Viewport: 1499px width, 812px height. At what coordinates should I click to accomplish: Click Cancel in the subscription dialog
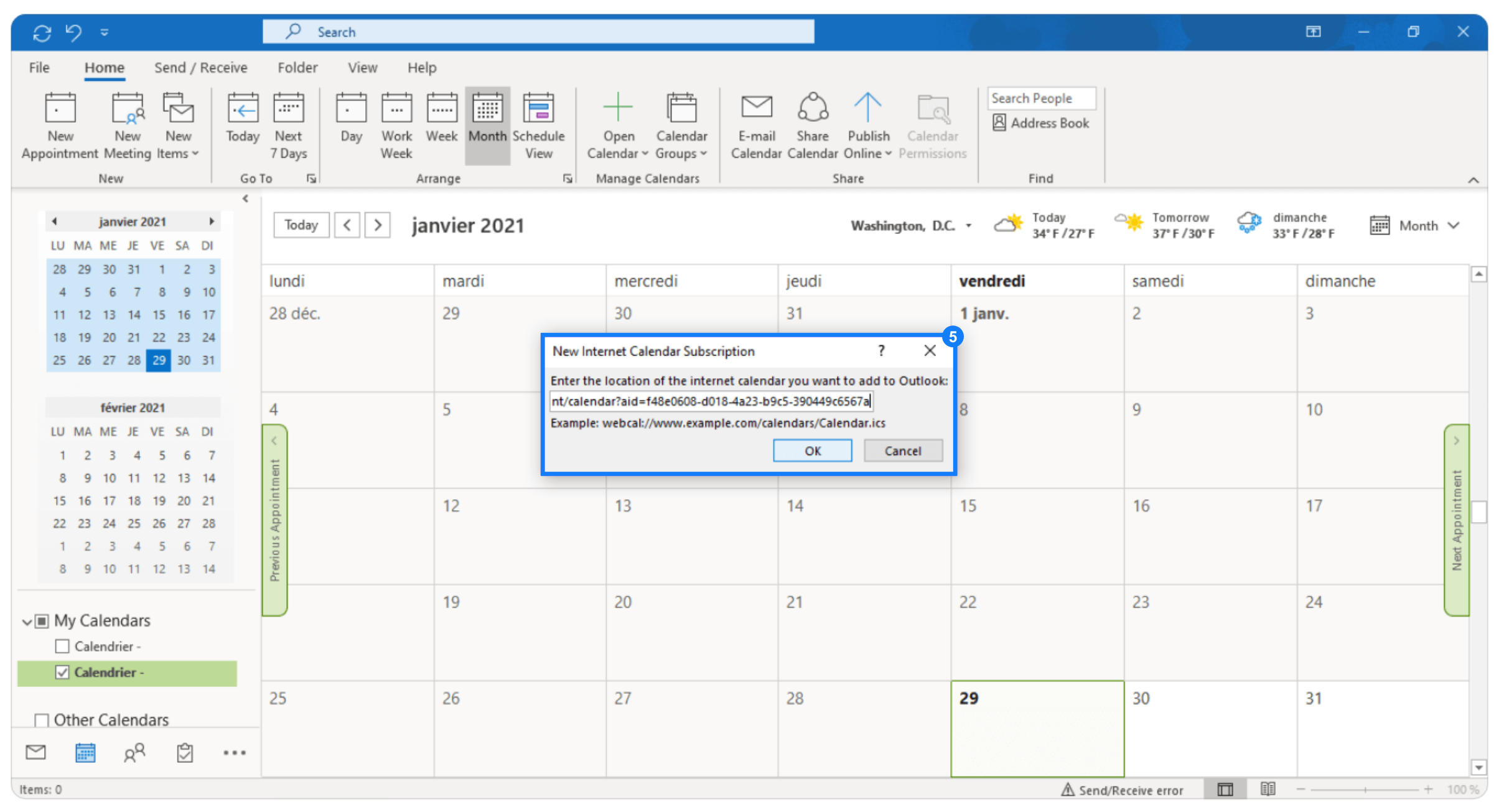tap(903, 450)
